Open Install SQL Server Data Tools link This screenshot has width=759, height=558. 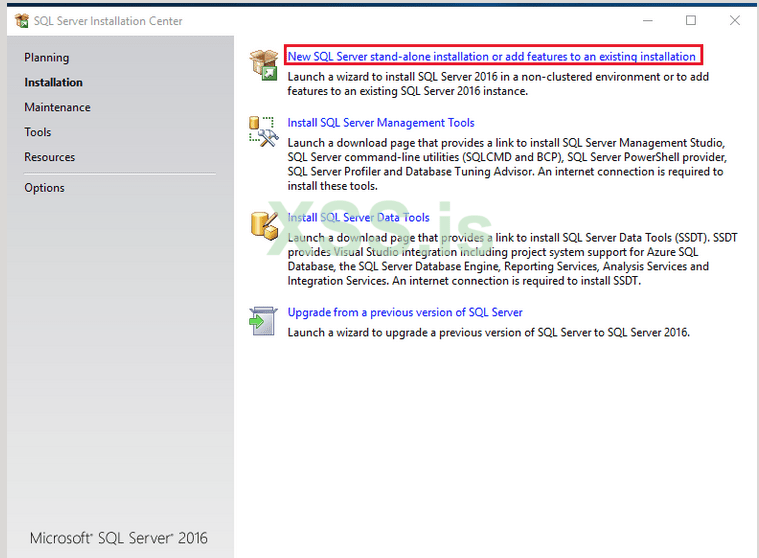[358, 218]
